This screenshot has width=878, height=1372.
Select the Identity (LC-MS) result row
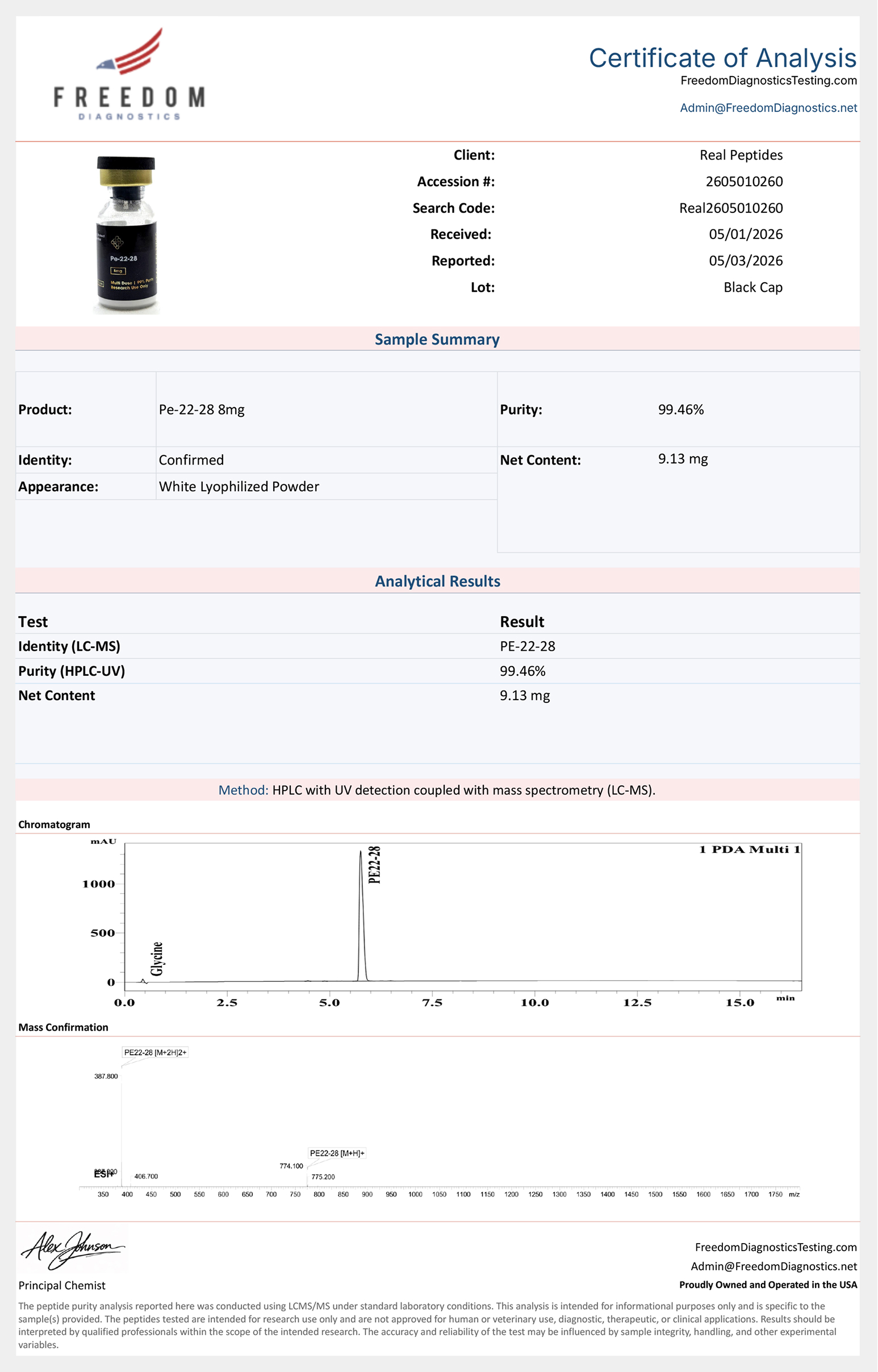coord(437,646)
